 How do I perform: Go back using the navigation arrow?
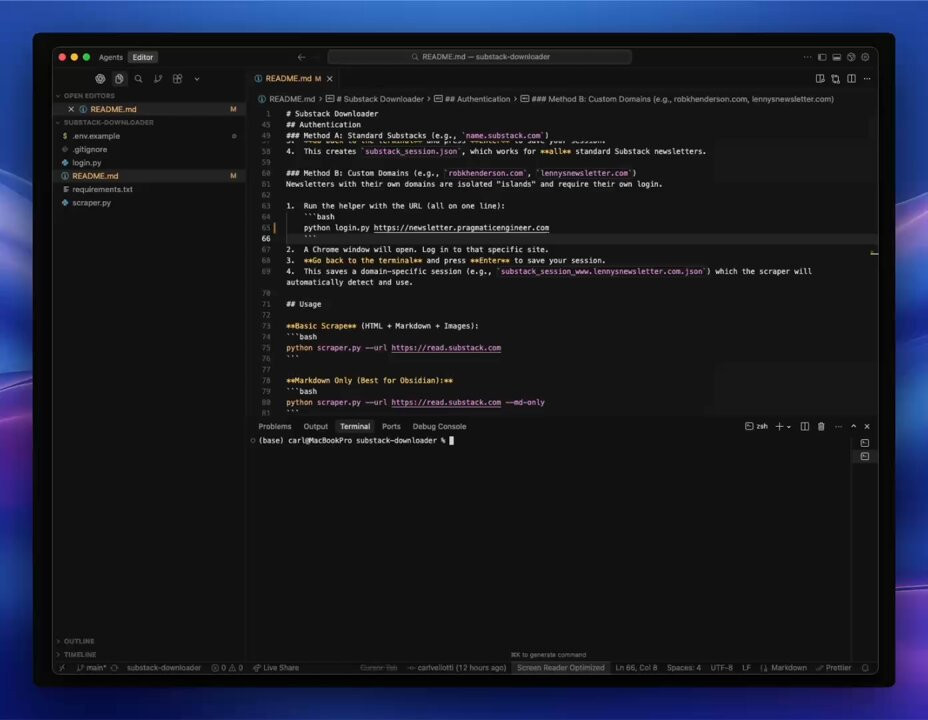coord(301,57)
